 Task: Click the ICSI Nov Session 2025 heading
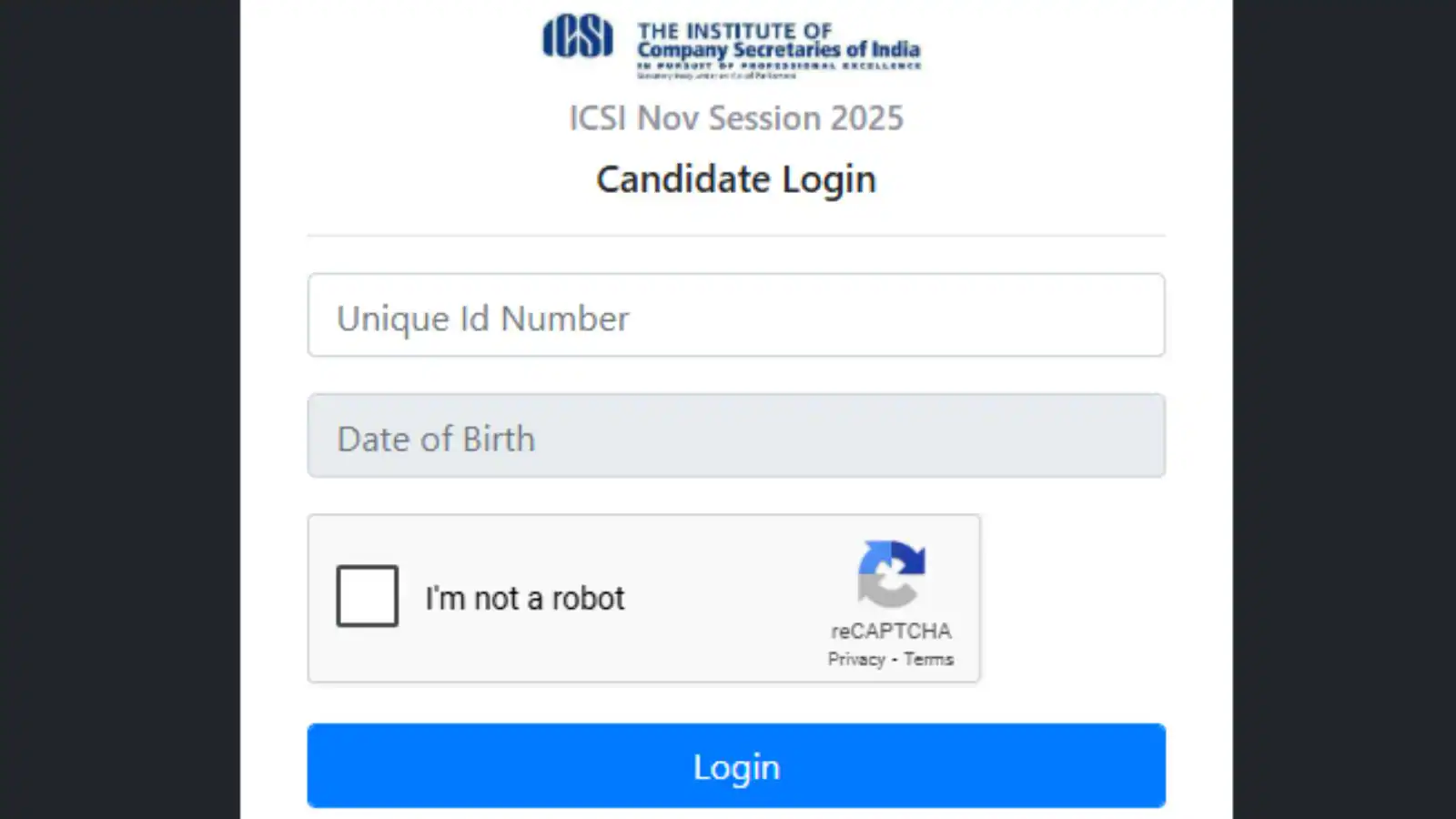click(736, 117)
